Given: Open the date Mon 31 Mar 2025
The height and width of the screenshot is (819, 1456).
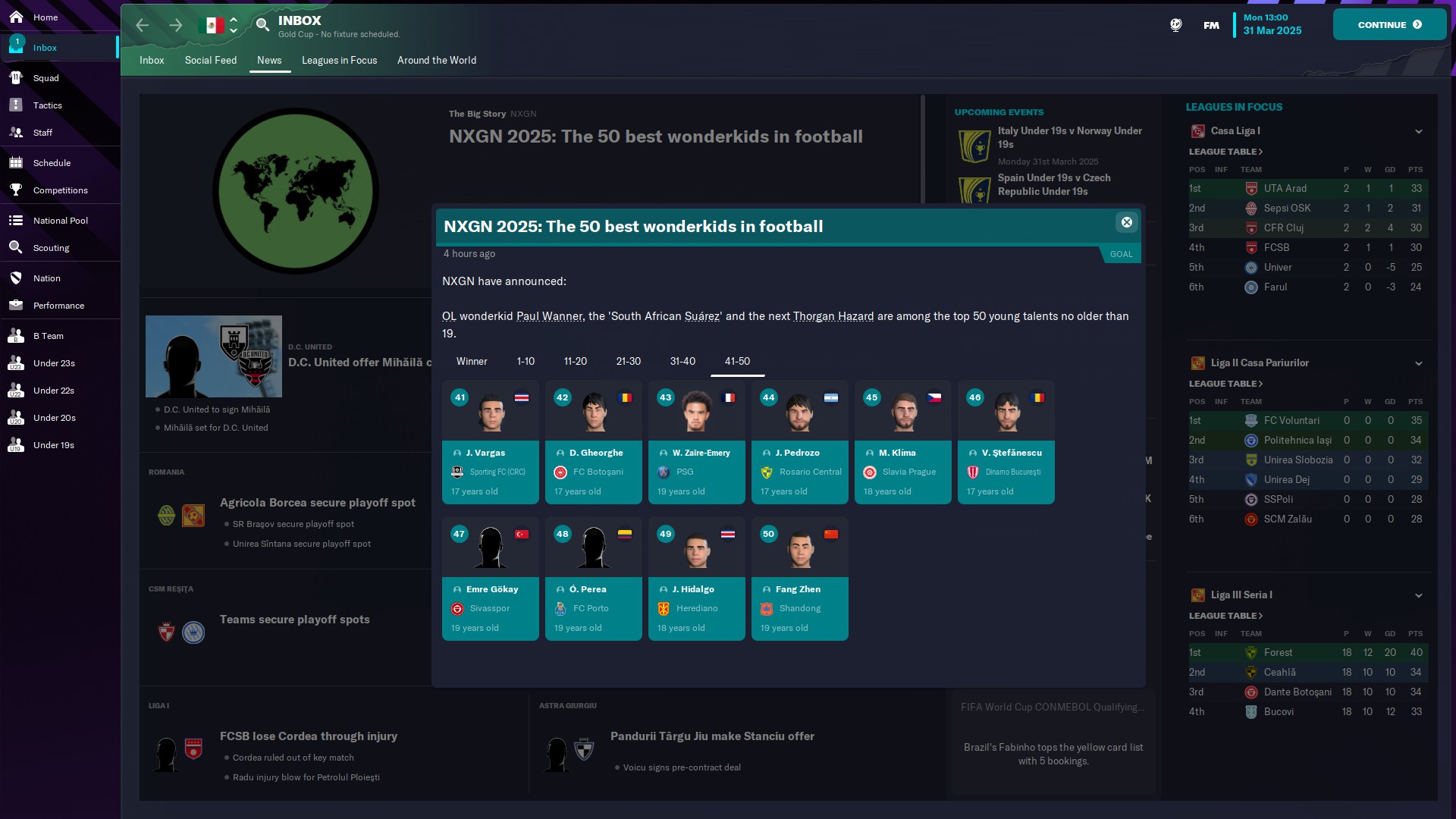Looking at the screenshot, I should tap(1272, 24).
